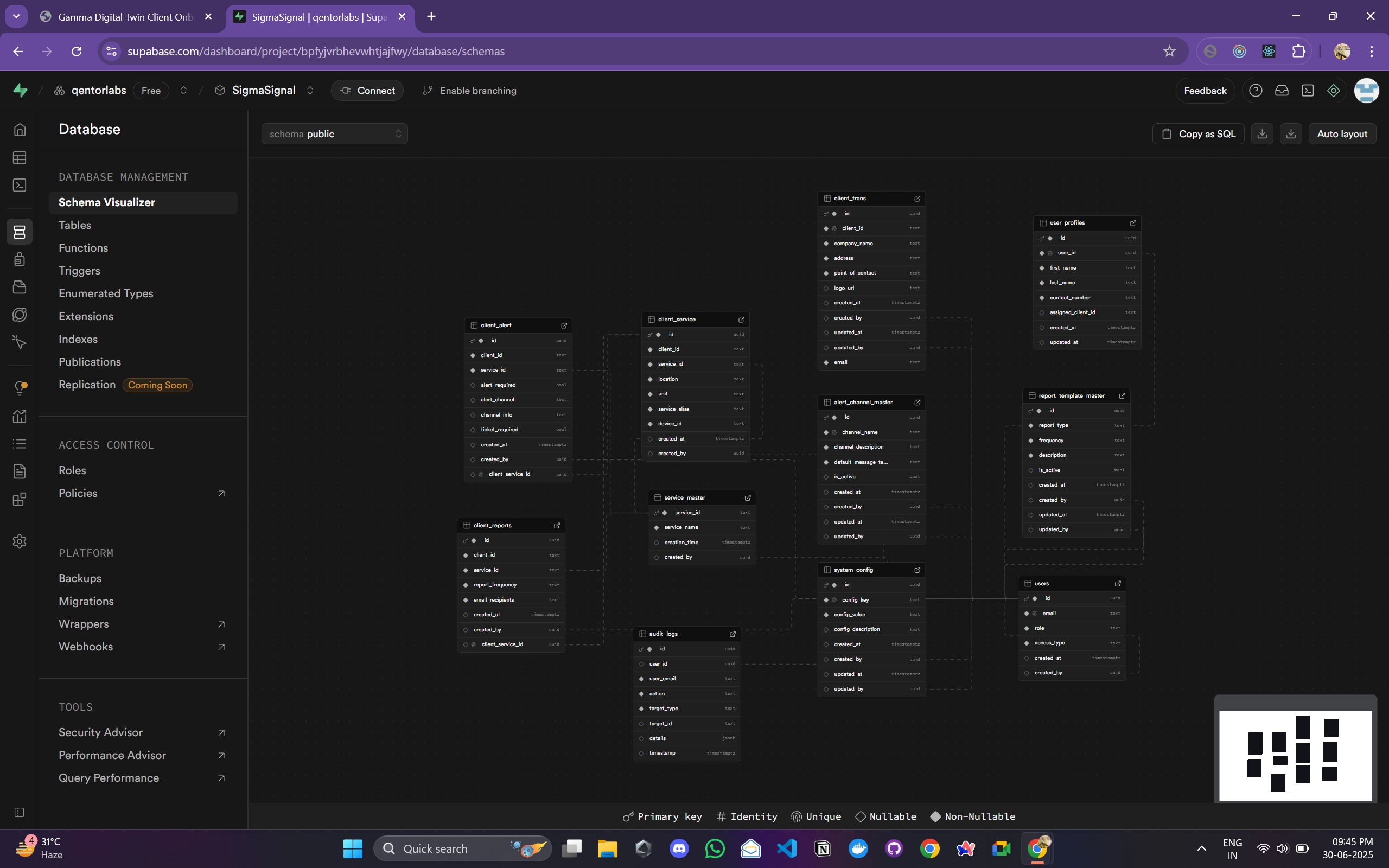Click the Copy as SQL button
1389x868 pixels.
(1198, 134)
